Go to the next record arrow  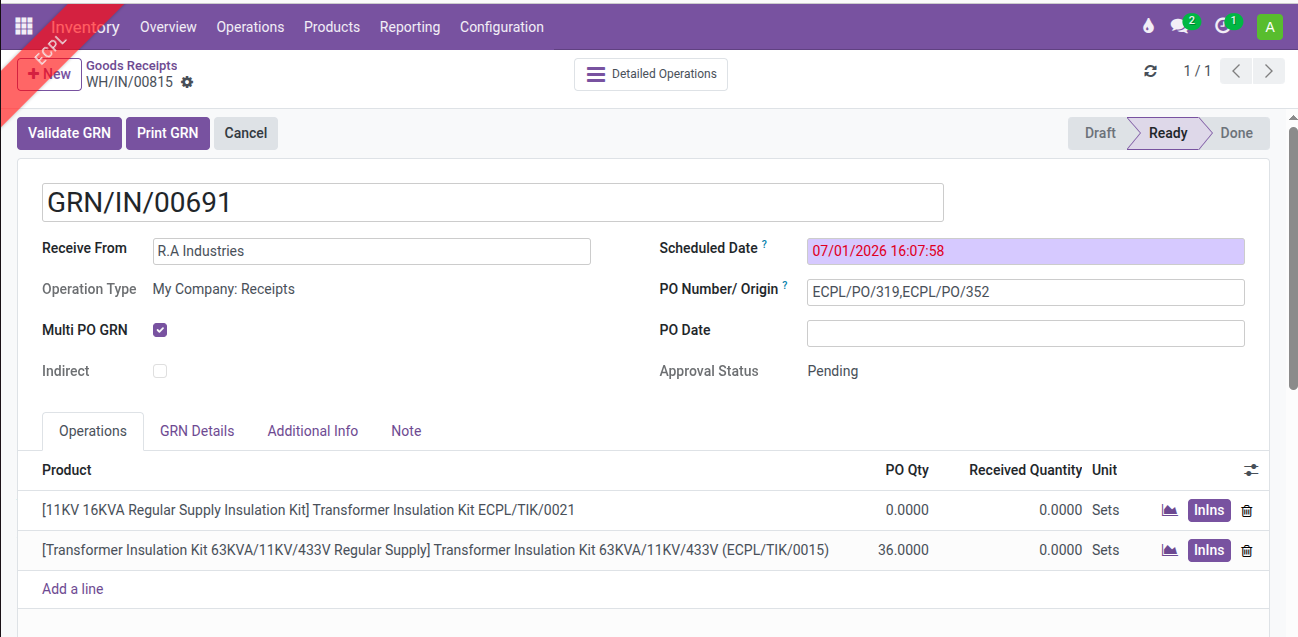[1269, 71]
